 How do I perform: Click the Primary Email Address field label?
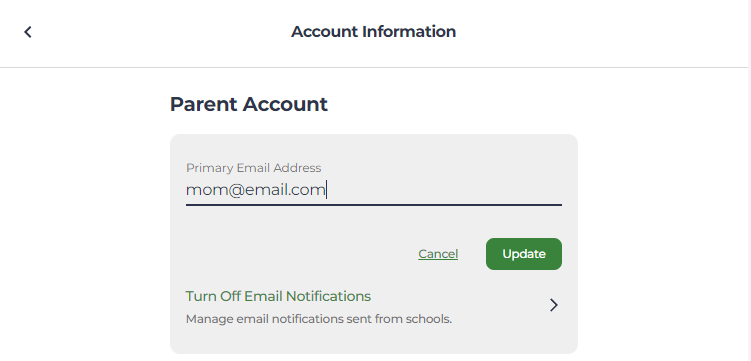coord(253,168)
